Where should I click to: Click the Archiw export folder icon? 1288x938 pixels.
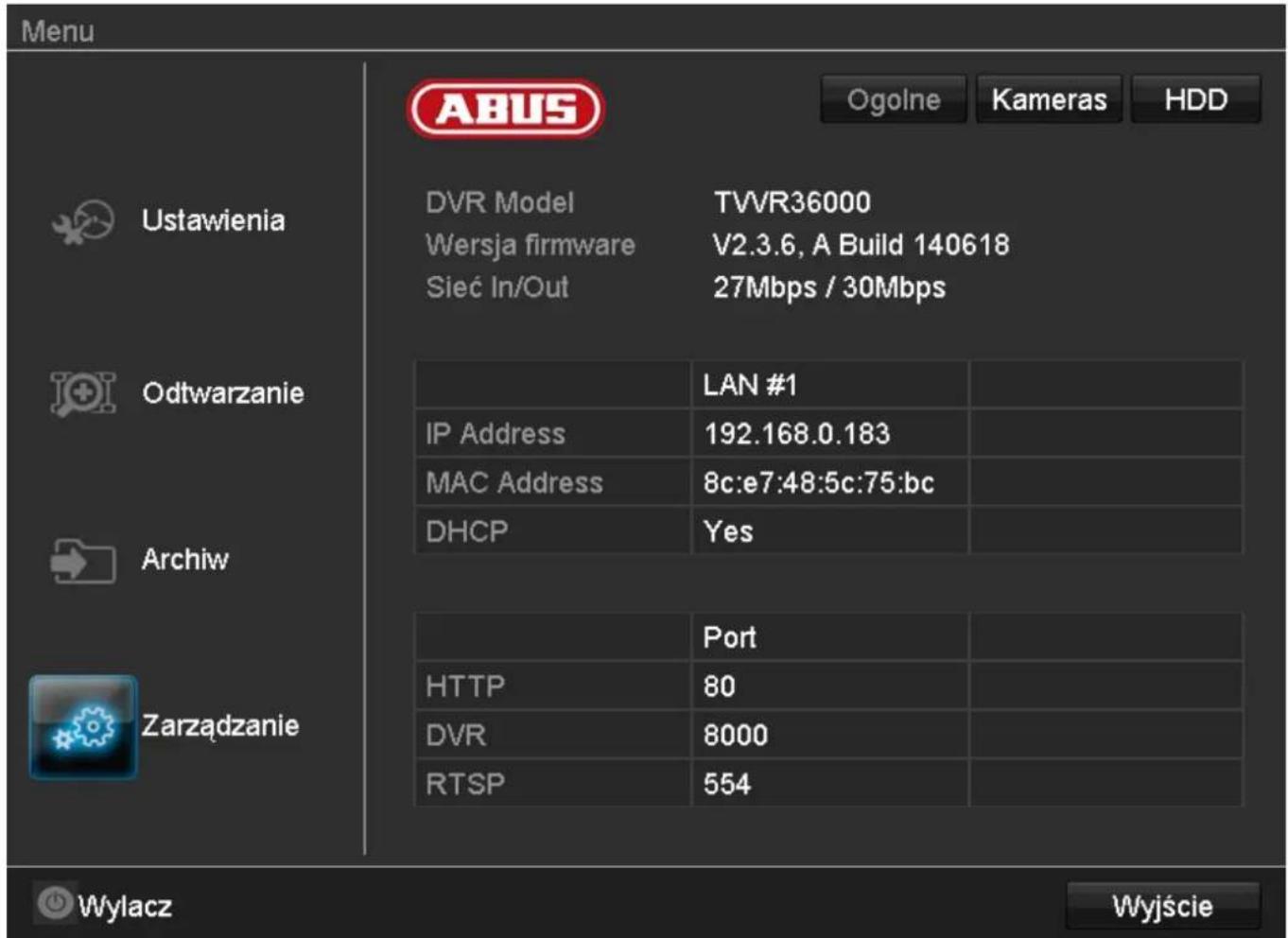tap(82, 561)
